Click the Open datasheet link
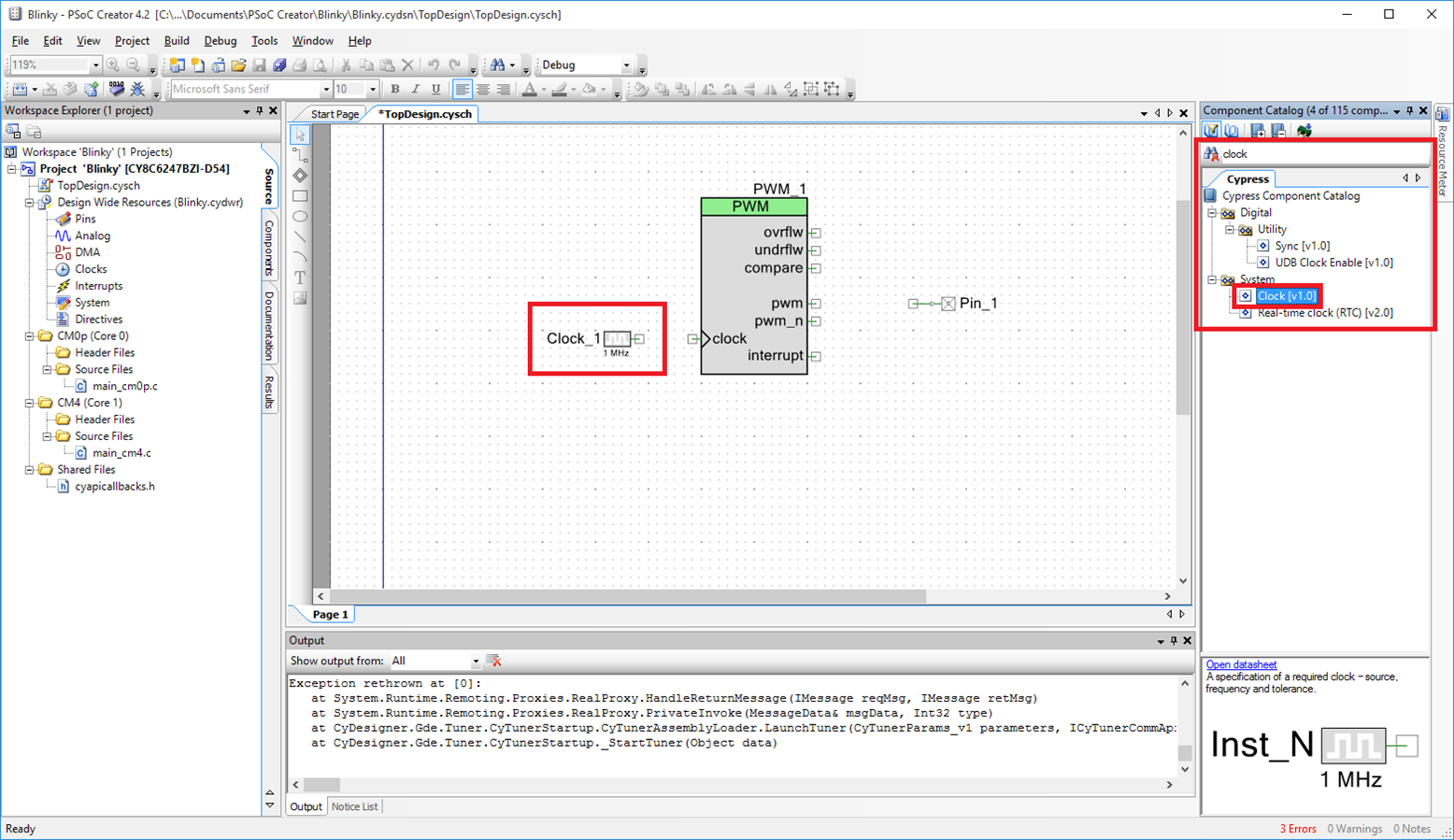Image resolution: width=1454 pixels, height=840 pixels. [x=1241, y=665]
